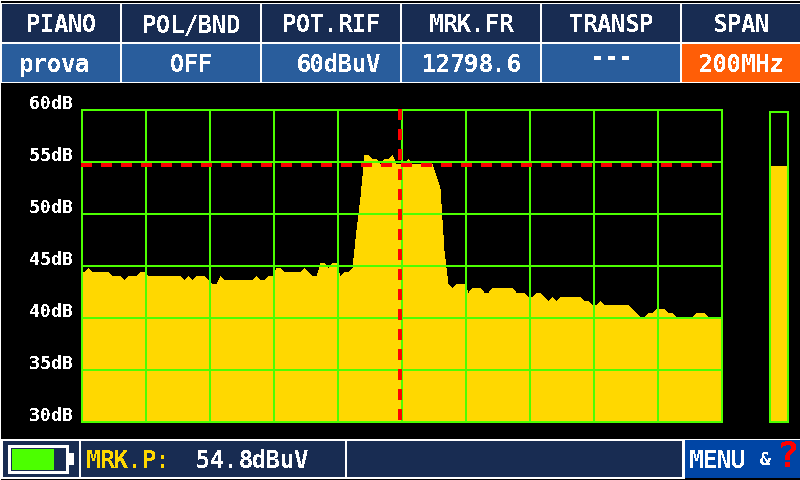Click the vertical signal level bar

tap(779, 267)
